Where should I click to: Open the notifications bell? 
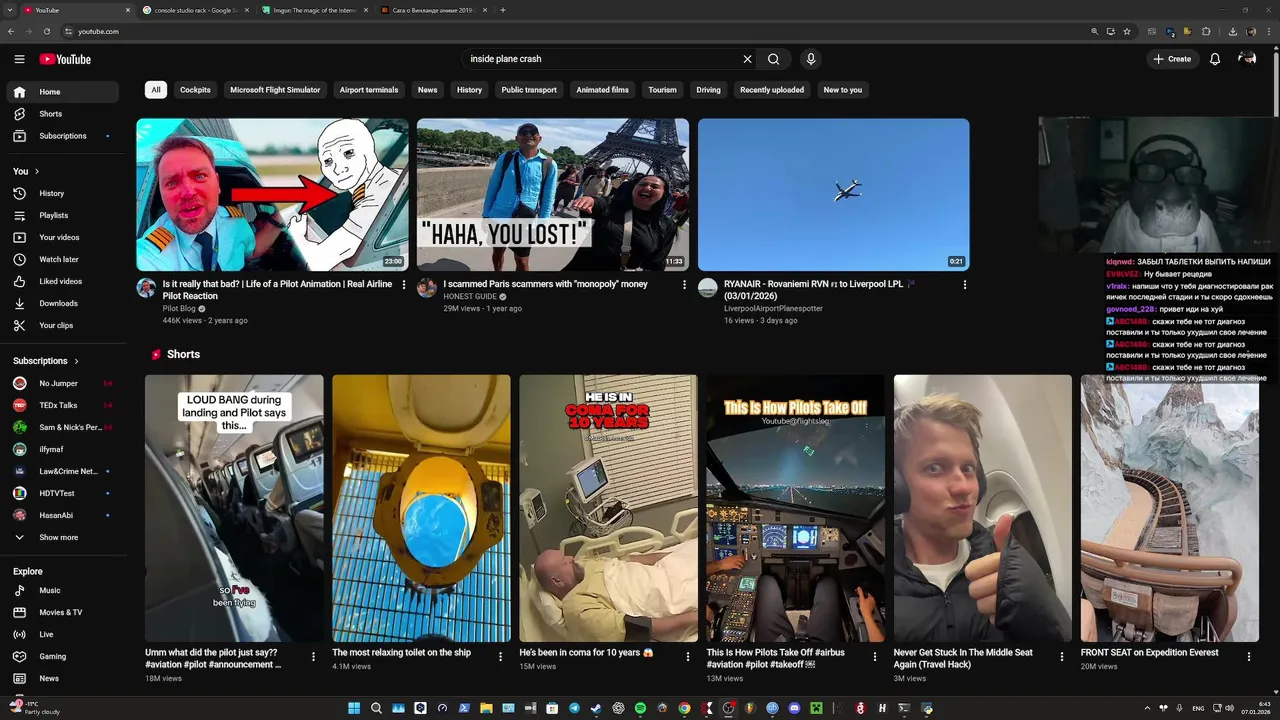click(1215, 59)
